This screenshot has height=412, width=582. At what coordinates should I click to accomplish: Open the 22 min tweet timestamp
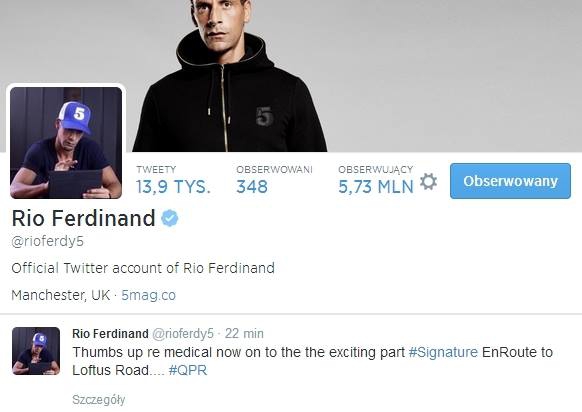(244, 334)
